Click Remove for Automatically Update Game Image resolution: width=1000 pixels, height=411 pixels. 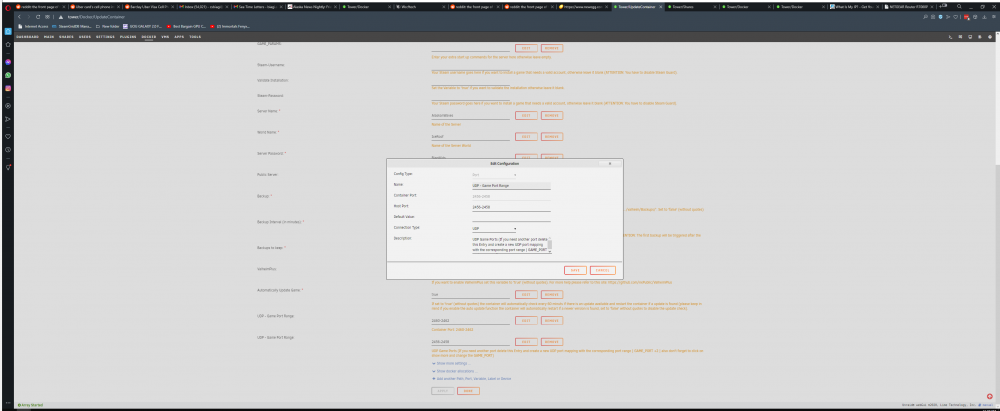552,295
